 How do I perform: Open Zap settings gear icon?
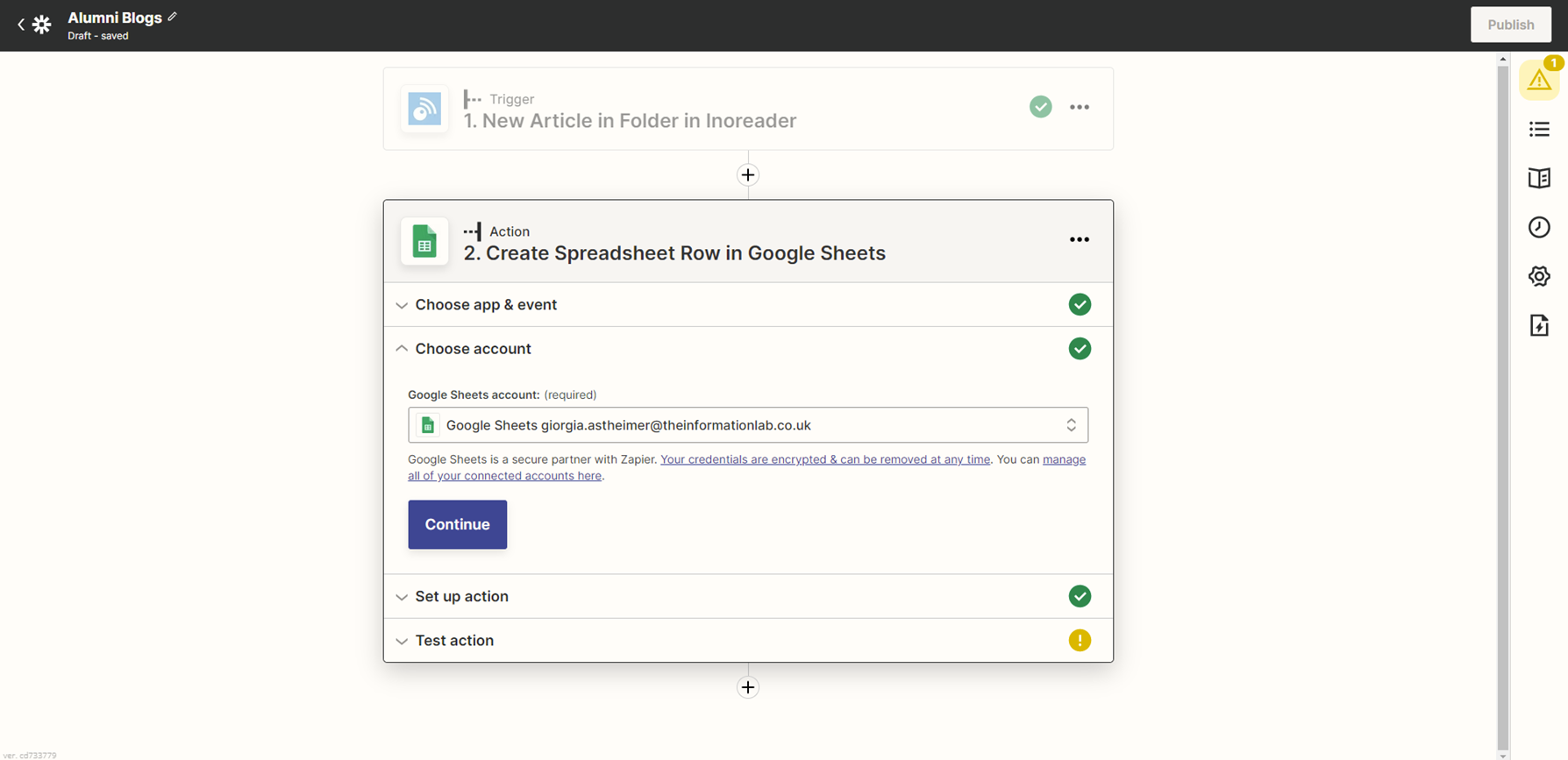(1539, 276)
